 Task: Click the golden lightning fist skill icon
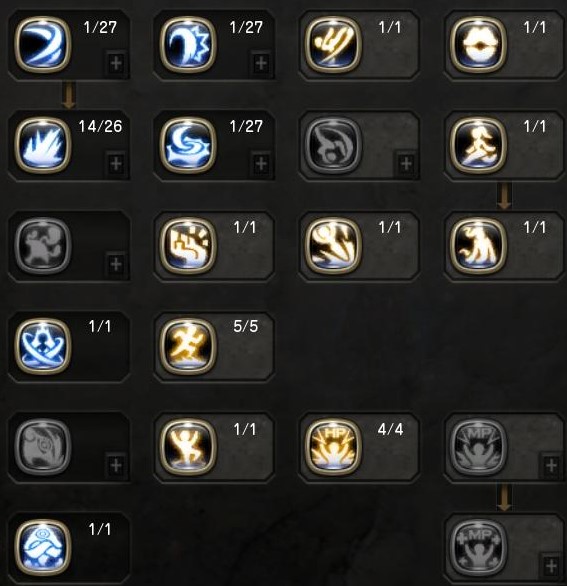188,246
